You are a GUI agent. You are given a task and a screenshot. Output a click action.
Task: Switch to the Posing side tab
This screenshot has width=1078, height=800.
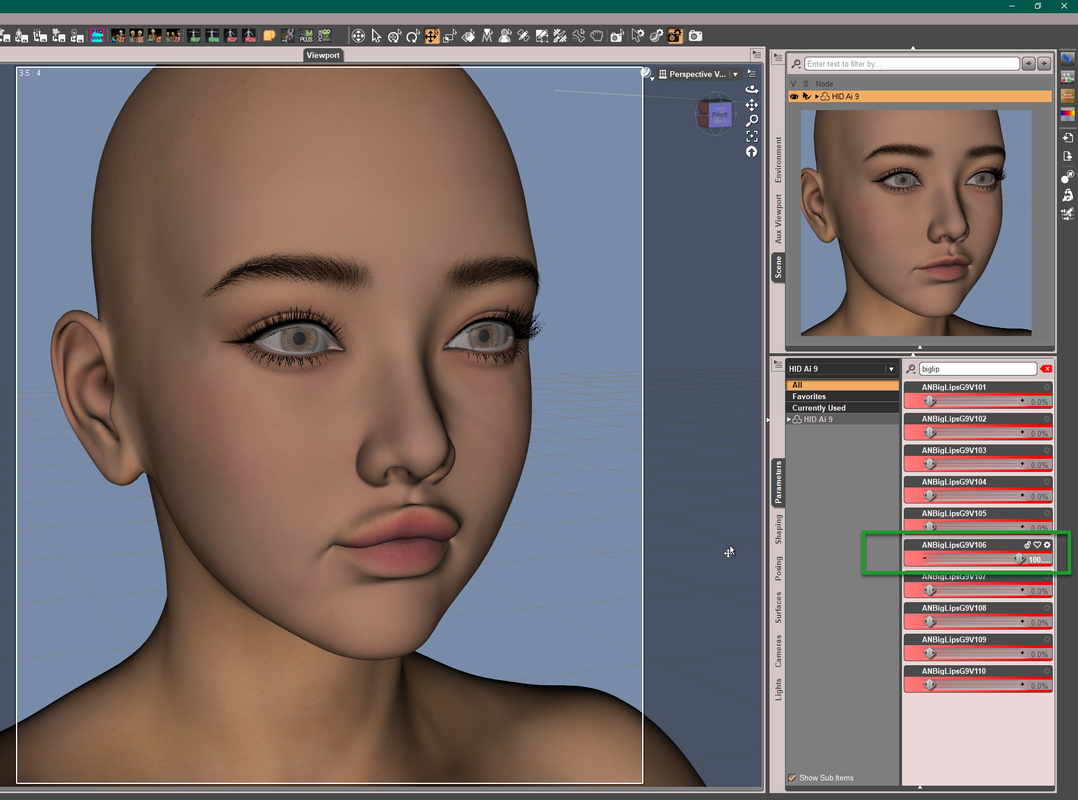(x=778, y=568)
